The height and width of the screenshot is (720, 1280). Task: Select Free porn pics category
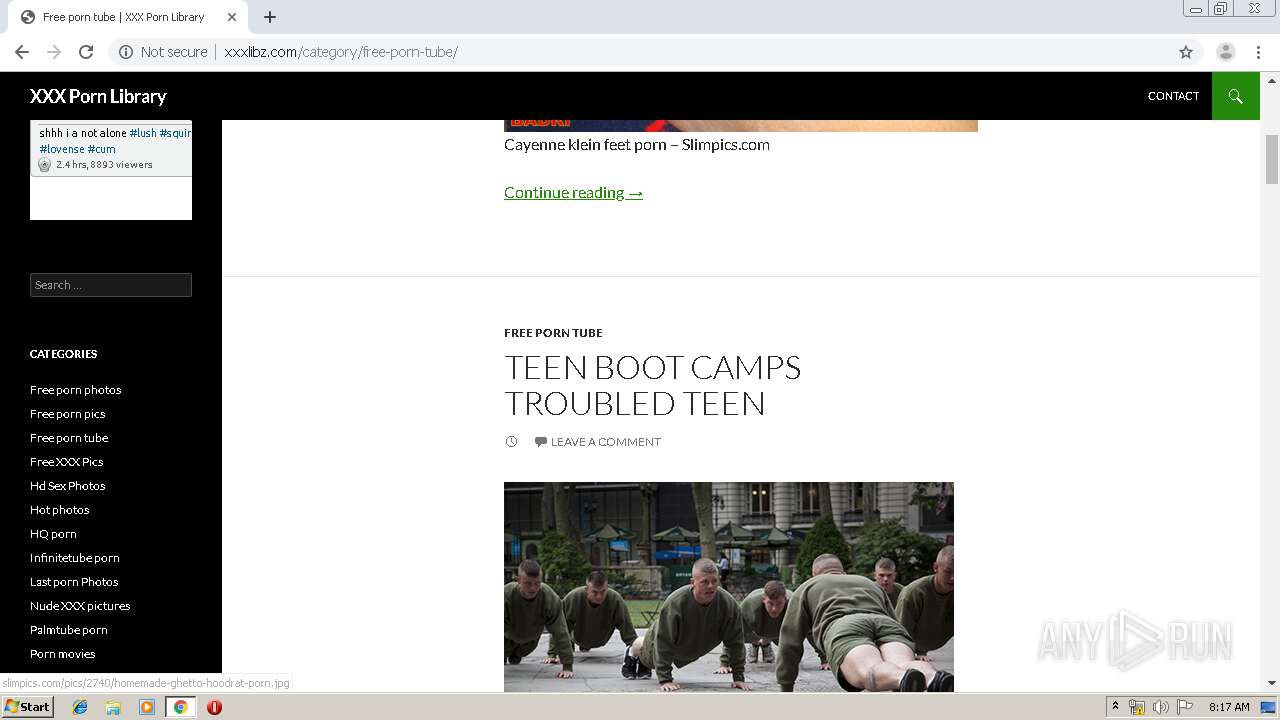[x=67, y=414]
